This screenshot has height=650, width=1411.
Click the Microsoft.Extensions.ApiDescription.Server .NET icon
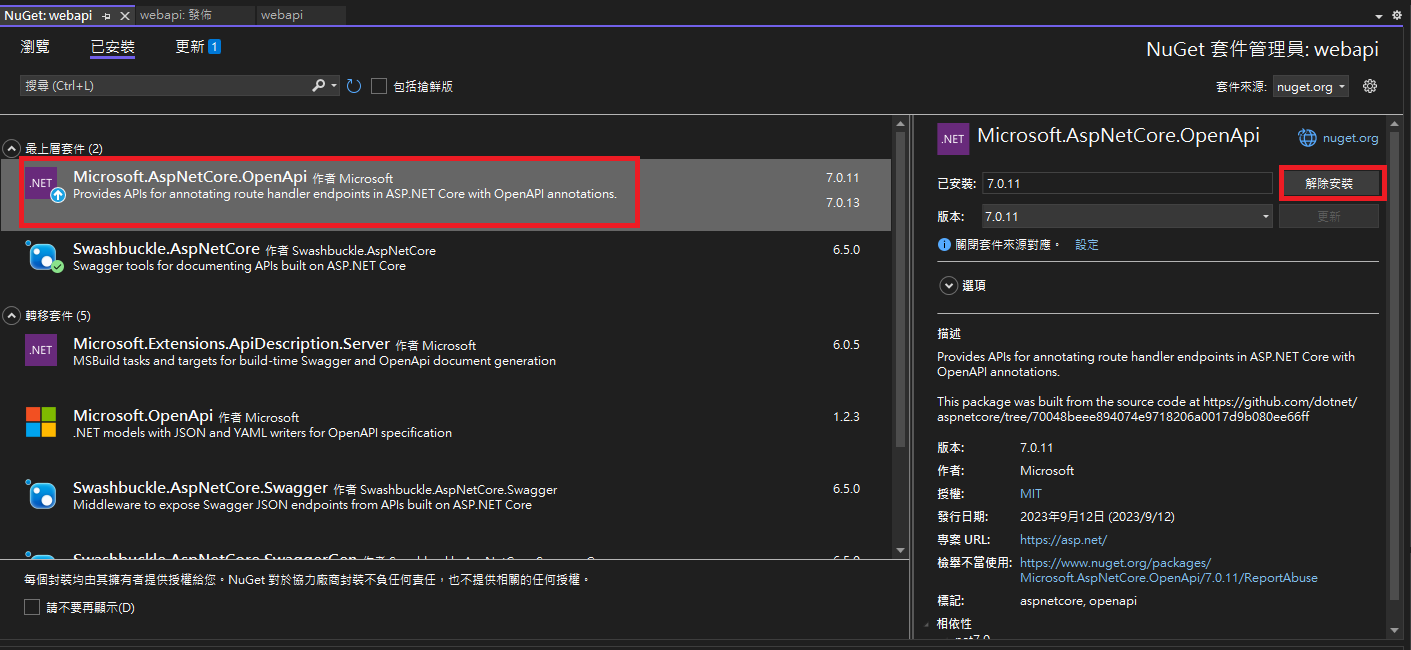coord(41,350)
